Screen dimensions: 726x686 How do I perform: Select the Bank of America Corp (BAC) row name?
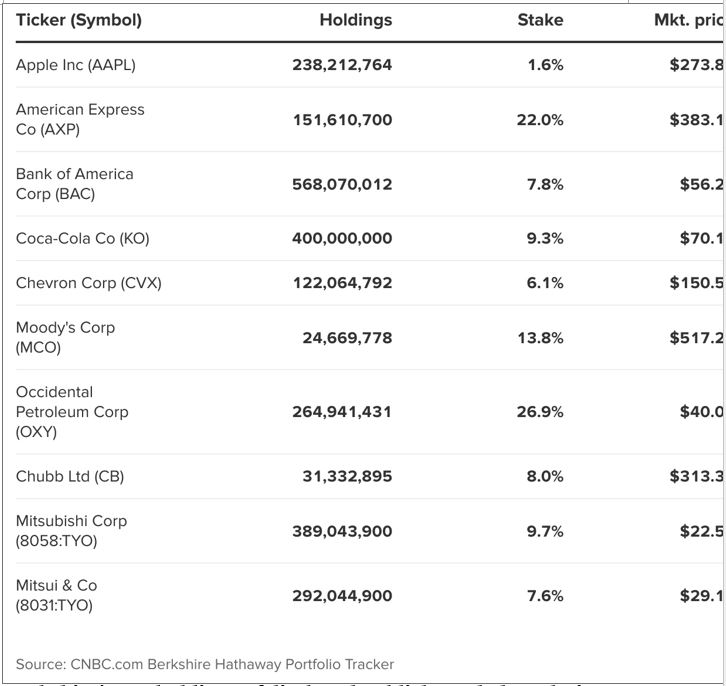coord(75,184)
